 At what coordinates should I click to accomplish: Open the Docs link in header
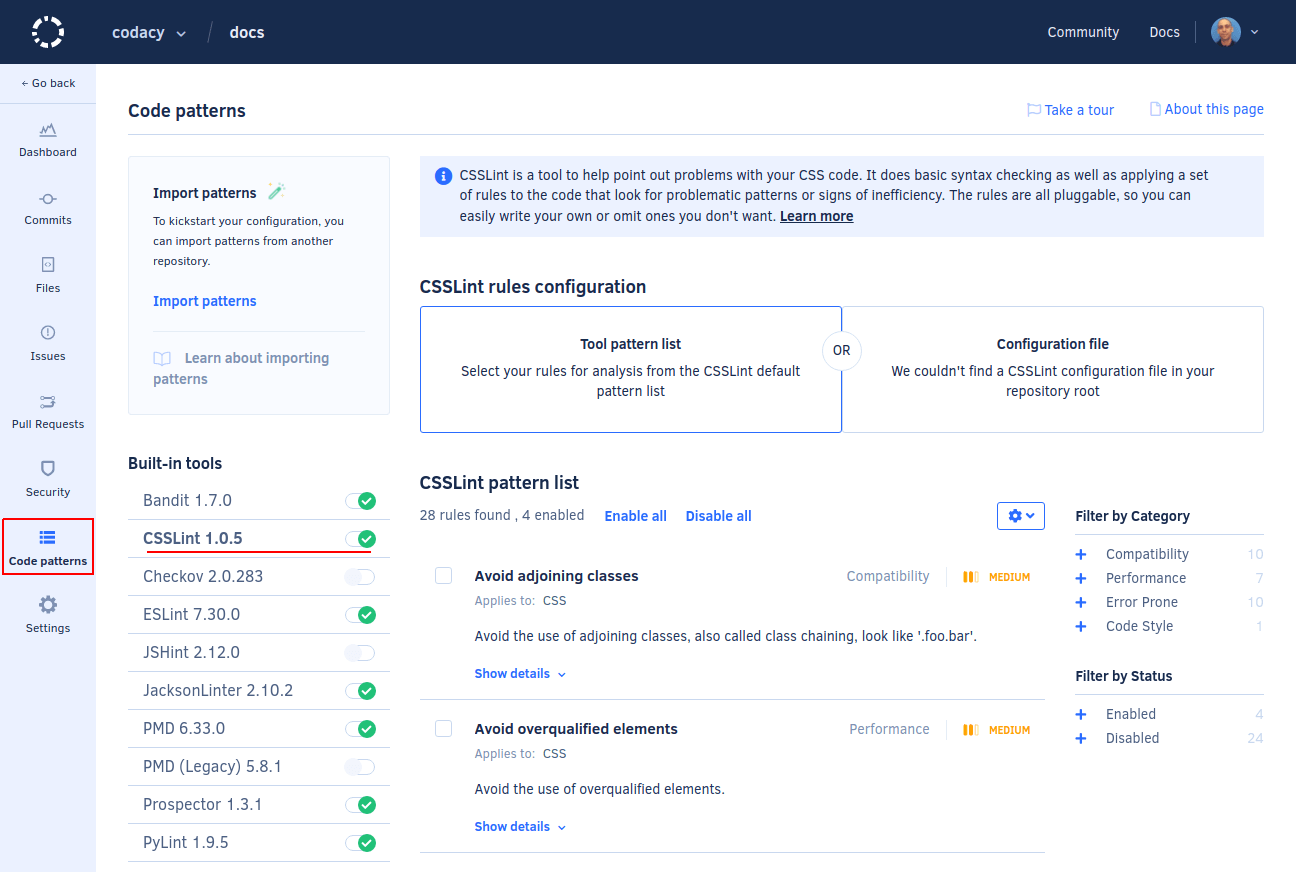click(1165, 32)
